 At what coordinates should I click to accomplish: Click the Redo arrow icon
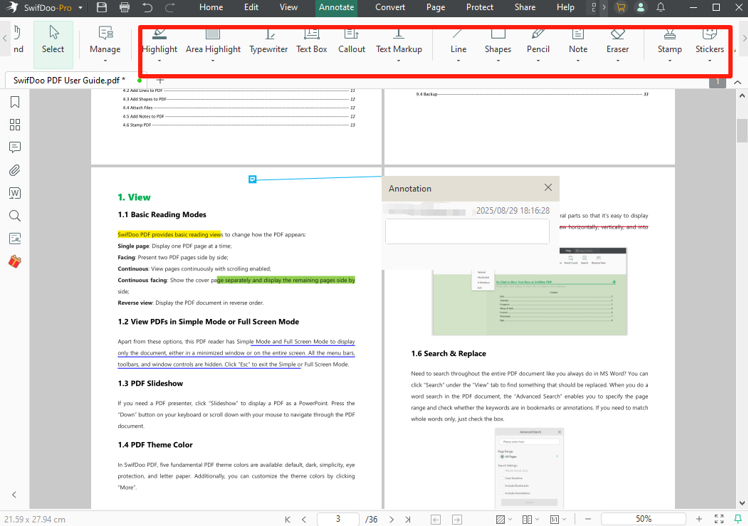coord(170,7)
